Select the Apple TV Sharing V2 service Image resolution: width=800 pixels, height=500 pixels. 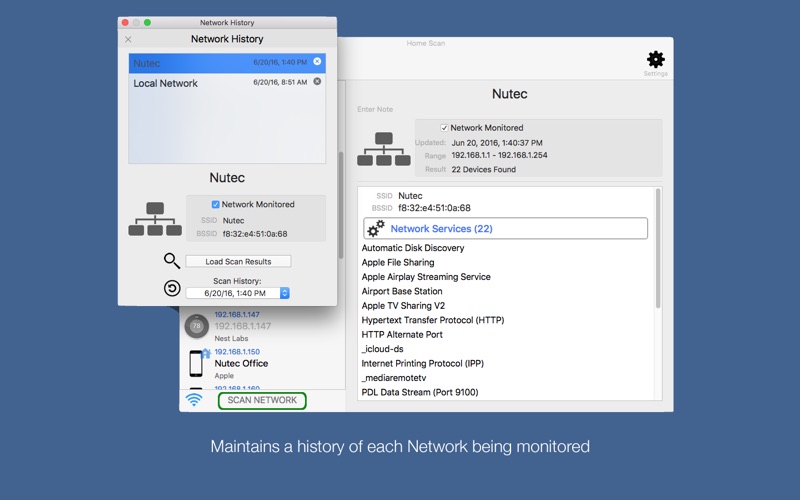click(403, 306)
